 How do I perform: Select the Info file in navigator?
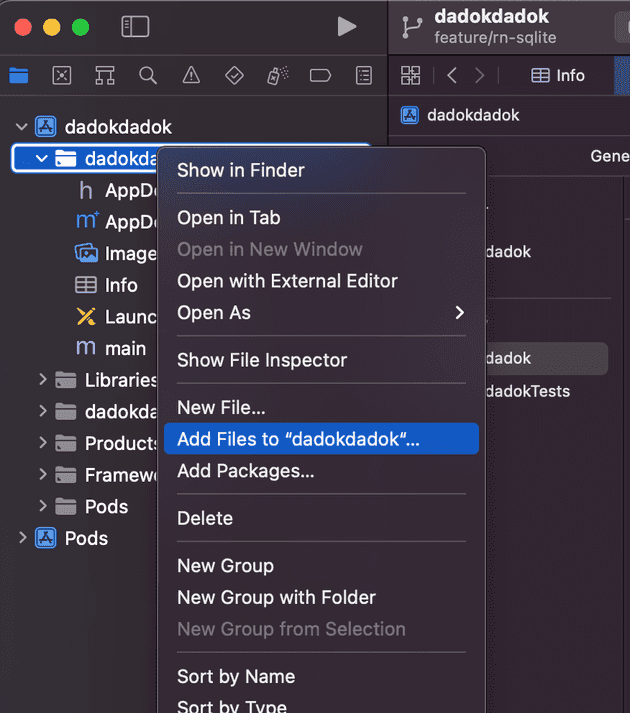pyautogui.click(x=120, y=285)
